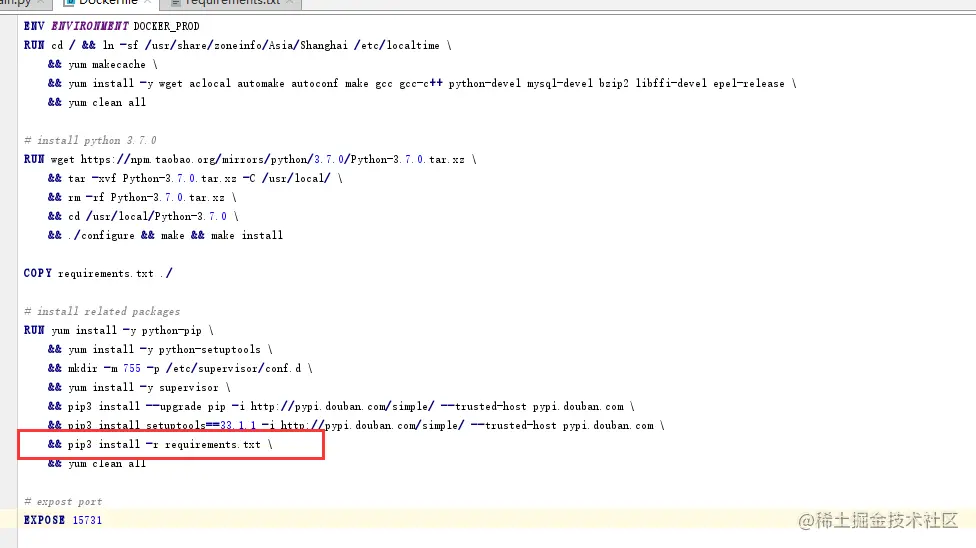Click the 'yum install -y python-setuptools' line
This screenshot has height=548, width=976.
click(x=161, y=349)
